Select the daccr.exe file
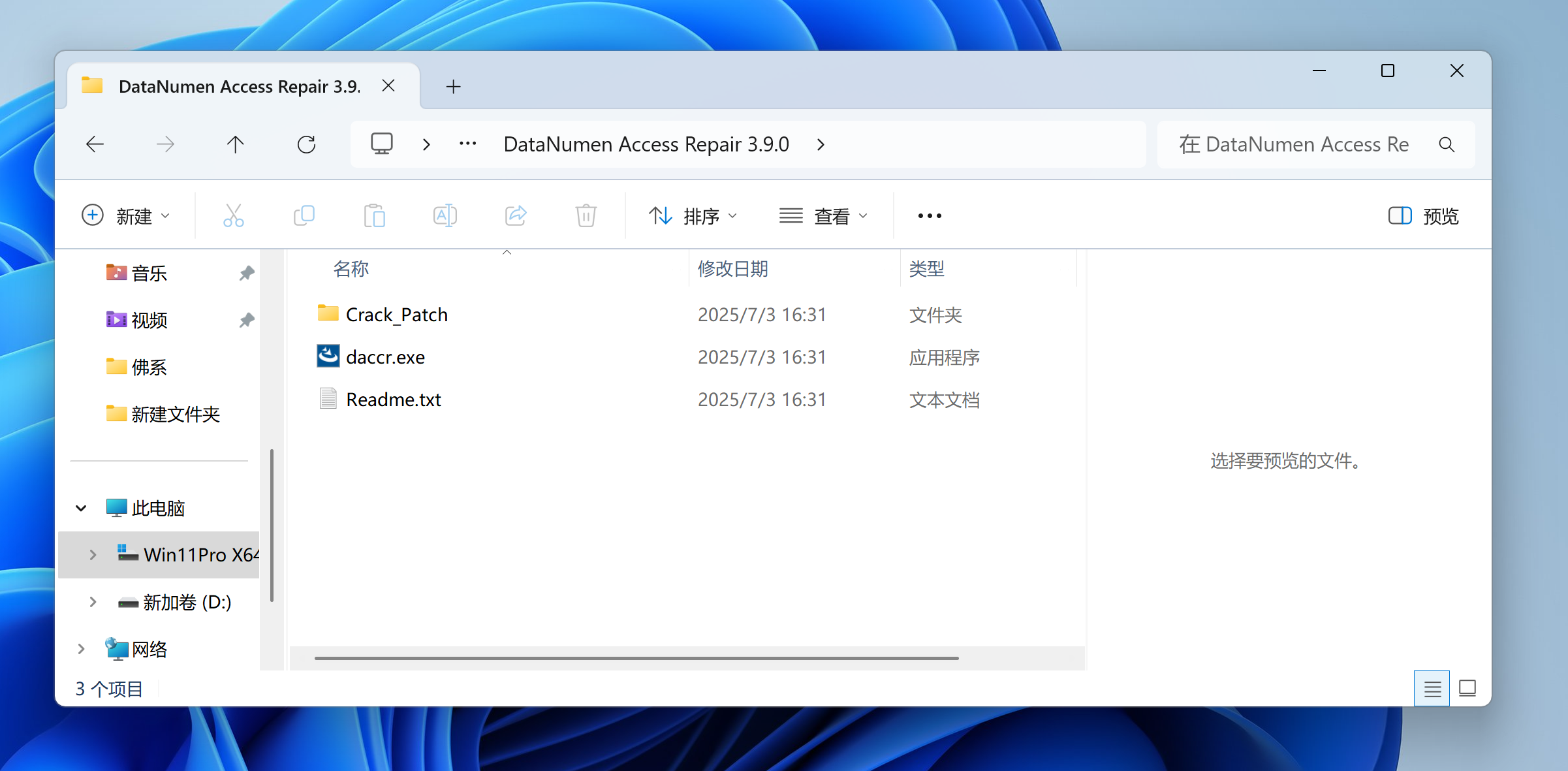 point(385,357)
